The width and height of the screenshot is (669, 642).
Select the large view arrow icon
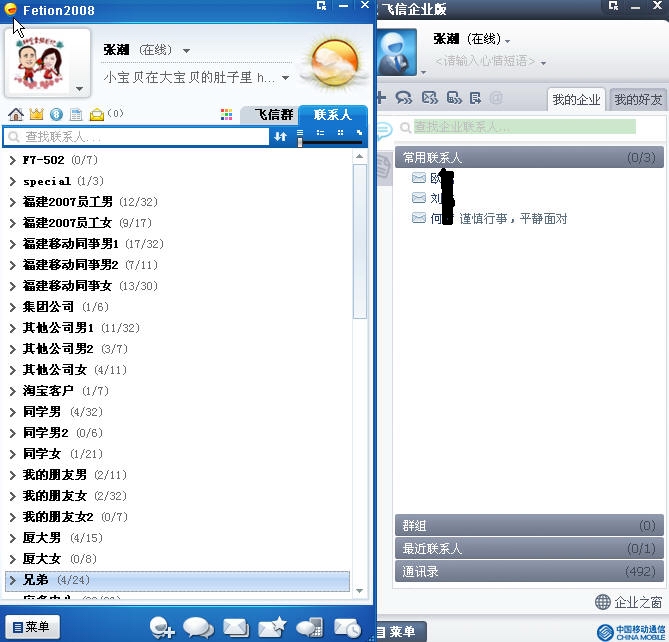(x=359, y=133)
